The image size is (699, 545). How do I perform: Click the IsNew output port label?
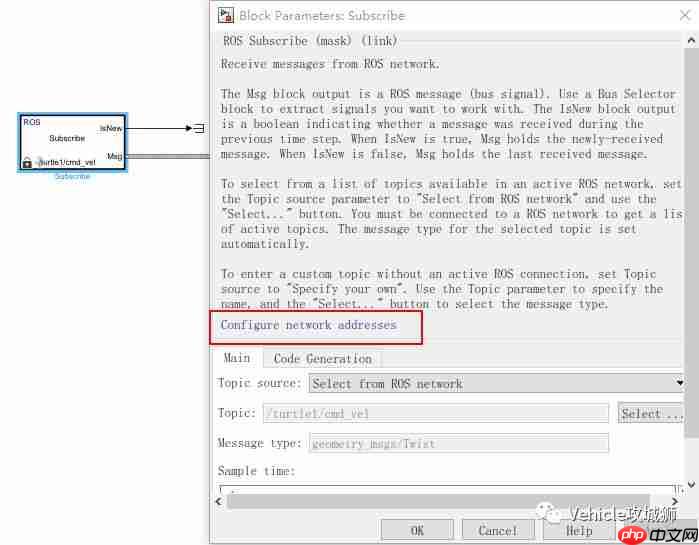coord(111,128)
